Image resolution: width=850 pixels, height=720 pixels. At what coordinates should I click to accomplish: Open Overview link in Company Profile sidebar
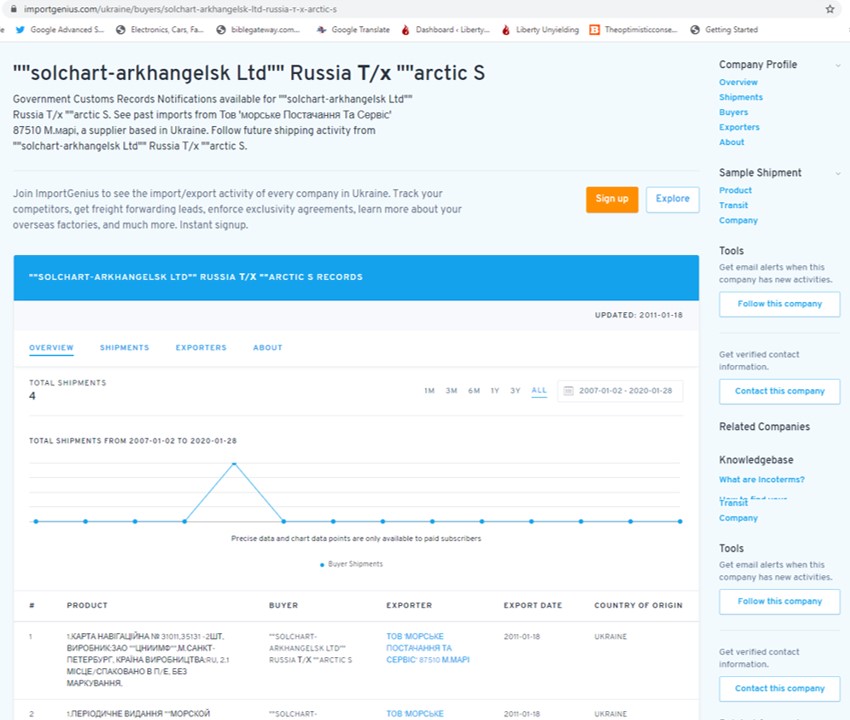pyautogui.click(x=738, y=82)
